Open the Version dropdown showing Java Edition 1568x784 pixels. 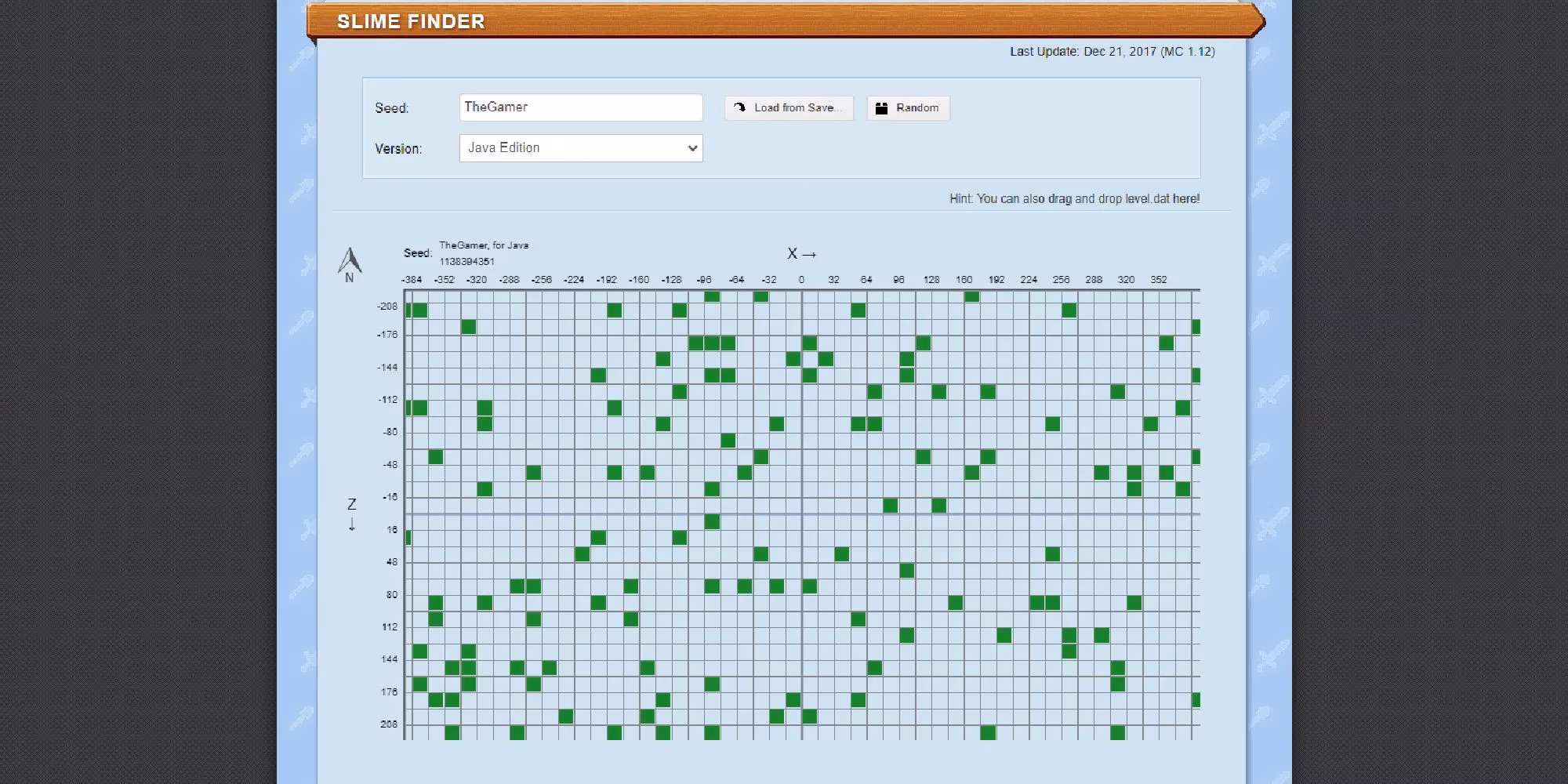tap(581, 148)
